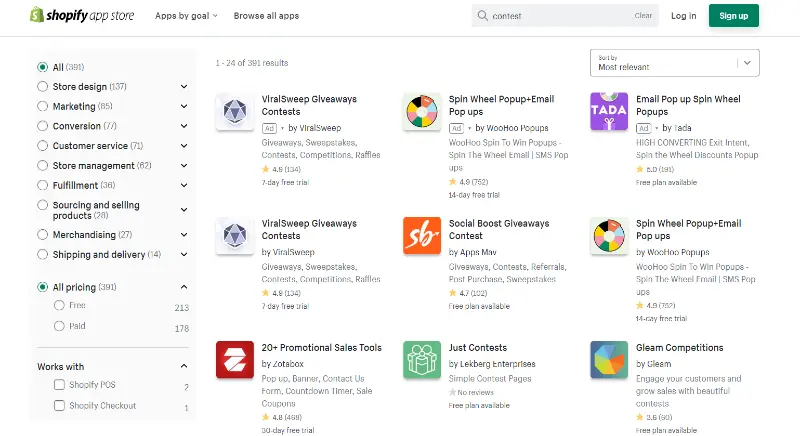Select Sourcing and selling products filter
Image resolution: width=800 pixels, height=436 pixels.
tap(42, 205)
